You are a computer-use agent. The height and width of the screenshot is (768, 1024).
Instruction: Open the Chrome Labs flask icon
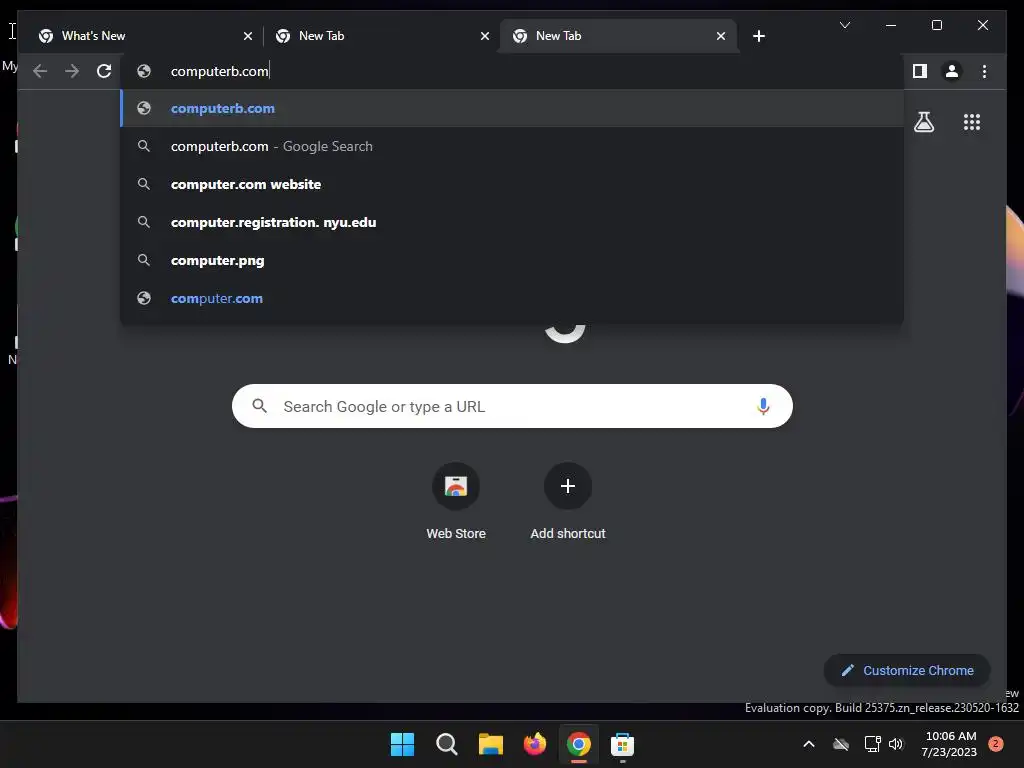[x=923, y=122]
